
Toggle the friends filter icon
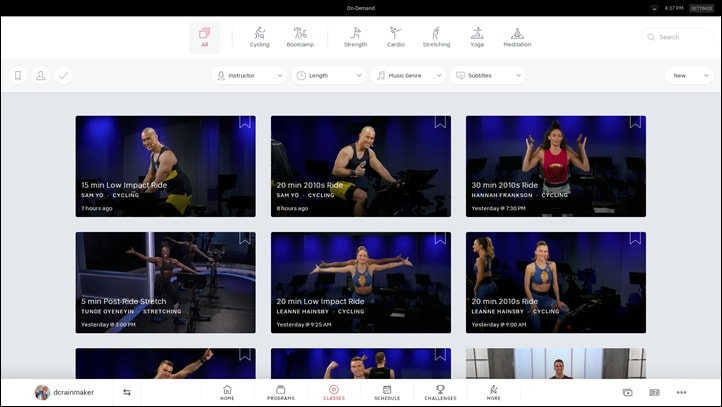(41, 76)
